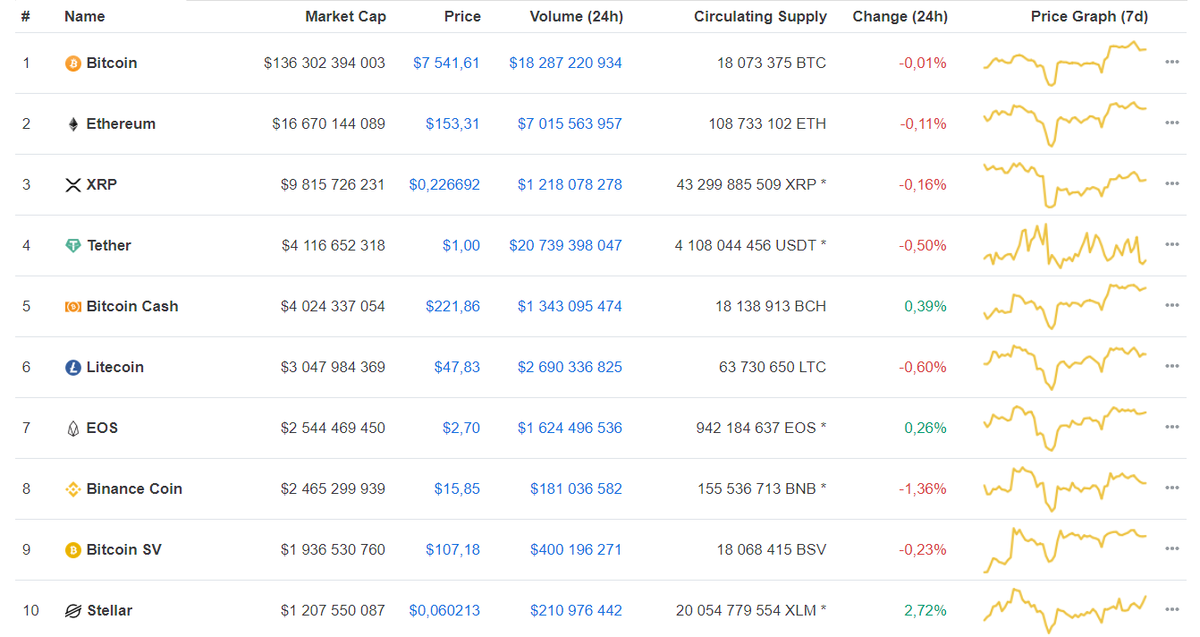
Task: Click Bitcoin Cash change 0,39%
Action: (x=925, y=307)
